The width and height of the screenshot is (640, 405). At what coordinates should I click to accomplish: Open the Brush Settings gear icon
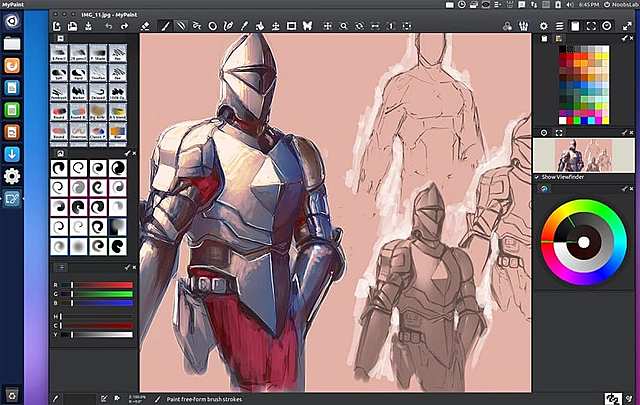(x=544, y=26)
